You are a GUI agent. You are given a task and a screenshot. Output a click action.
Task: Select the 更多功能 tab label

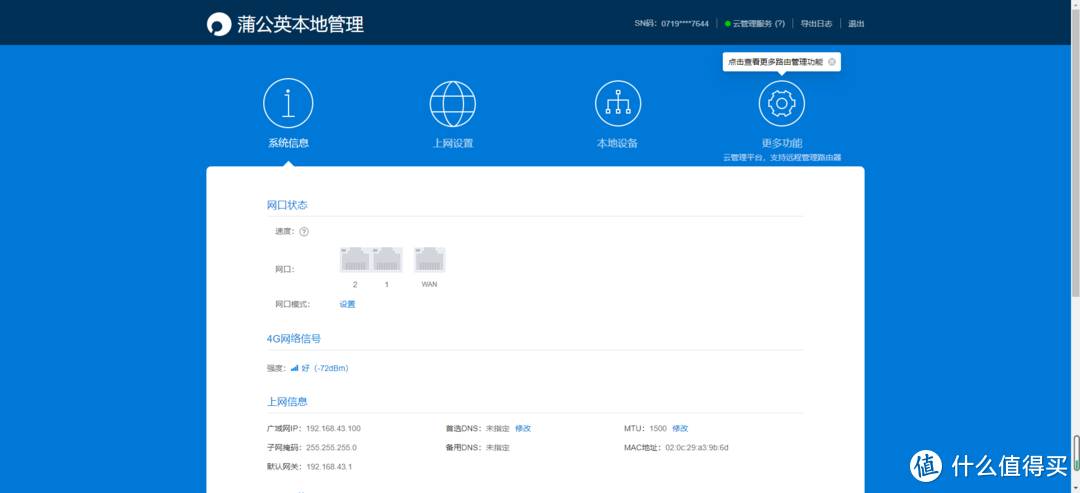pos(782,144)
